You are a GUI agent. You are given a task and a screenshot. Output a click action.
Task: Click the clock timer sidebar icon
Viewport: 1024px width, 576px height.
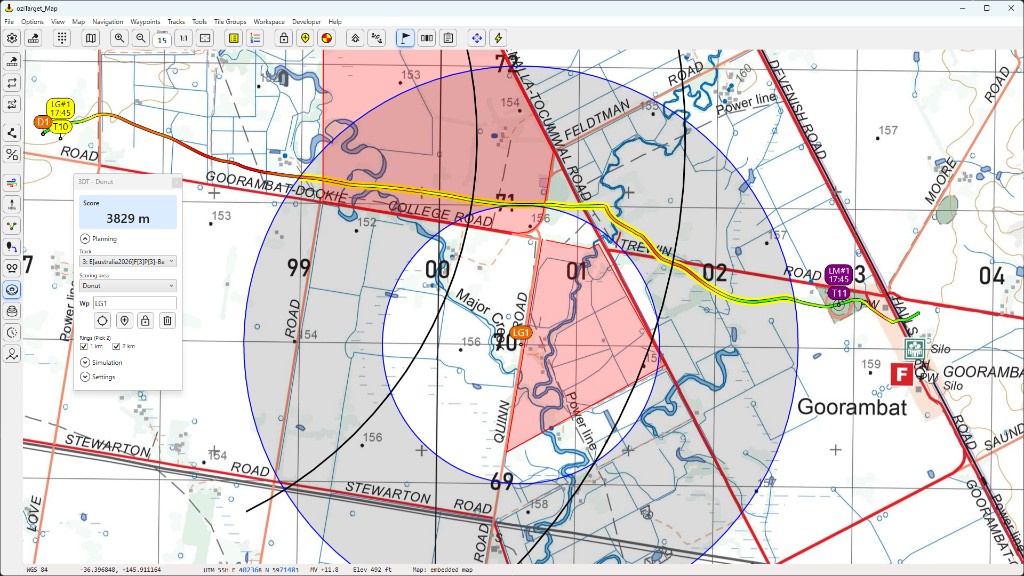tap(12, 332)
